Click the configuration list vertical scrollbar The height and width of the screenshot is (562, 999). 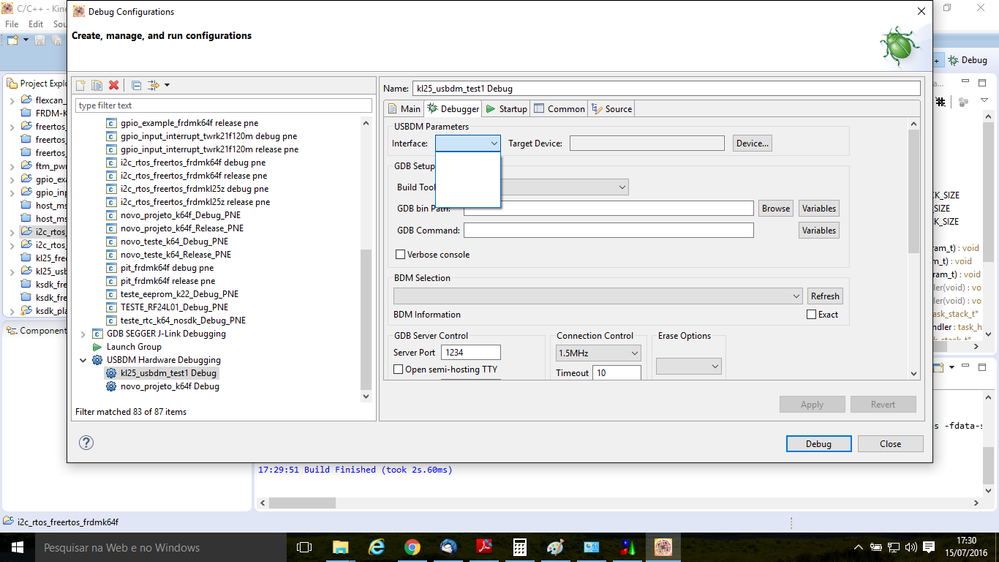coord(366,319)
